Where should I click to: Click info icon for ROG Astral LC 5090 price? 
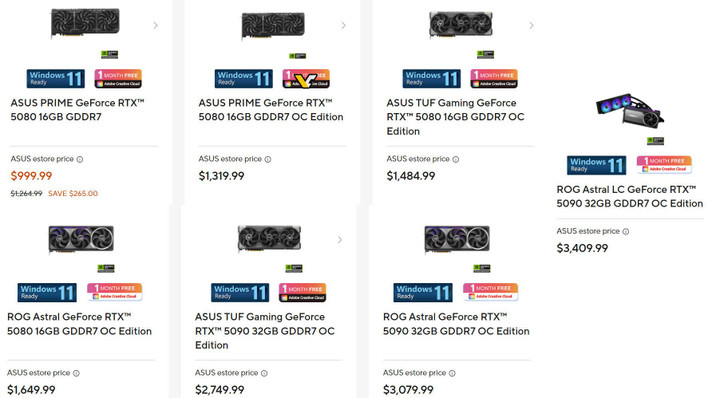626,232
